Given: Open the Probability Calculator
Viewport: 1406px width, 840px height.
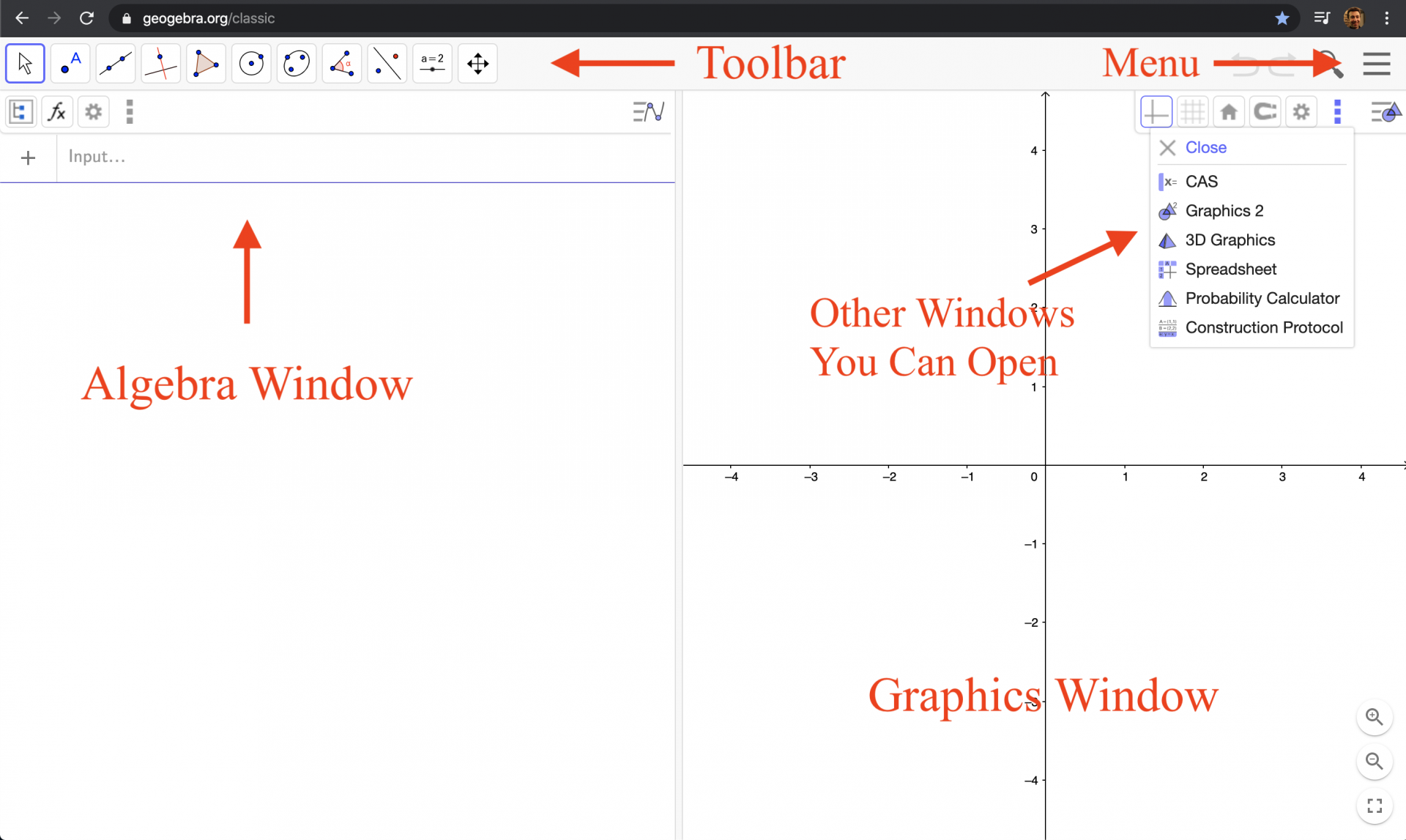Looking at the screenshot, I should (x=1262, y=298).
